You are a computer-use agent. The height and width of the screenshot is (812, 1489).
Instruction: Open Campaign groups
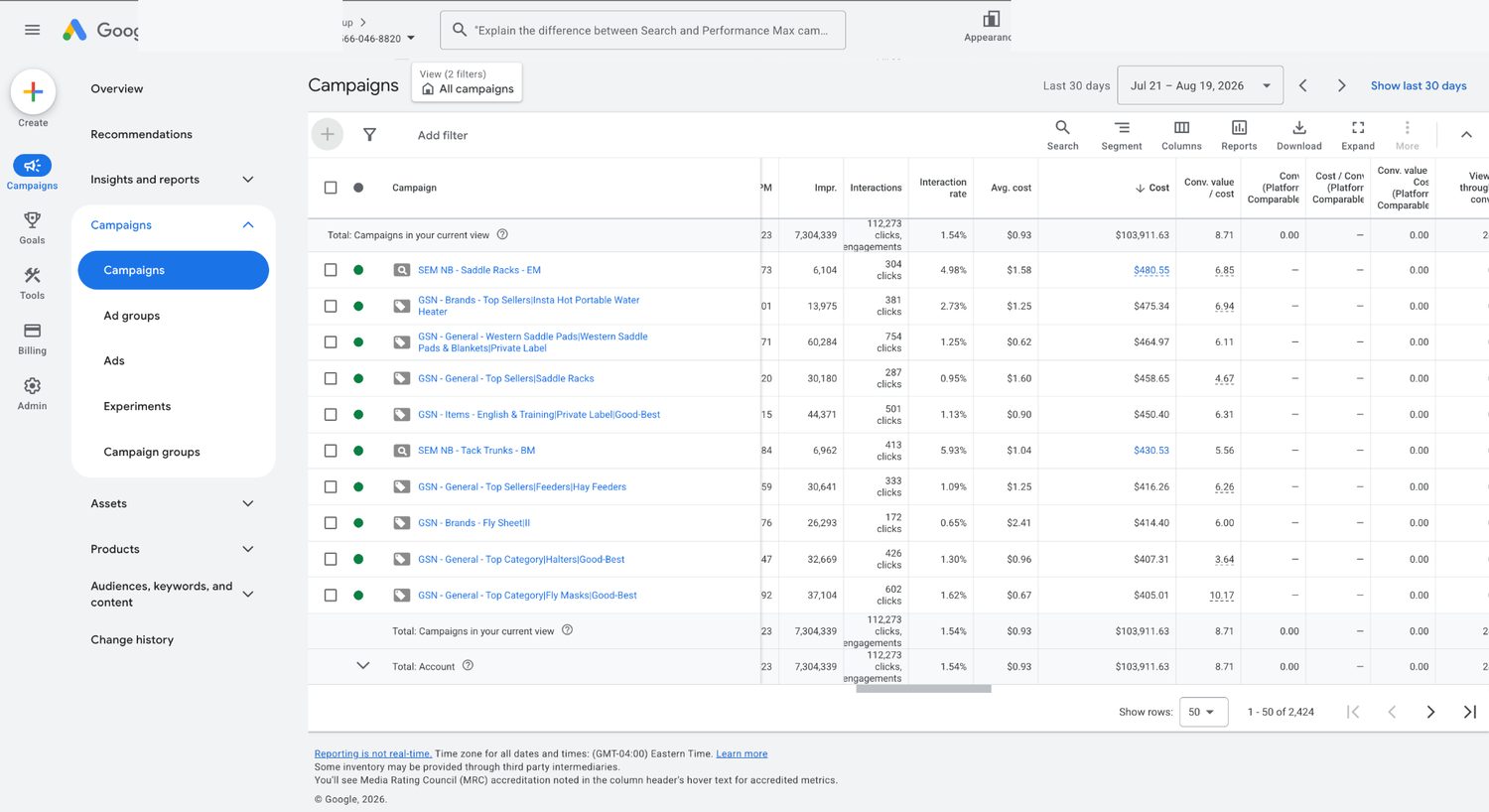point(152,452)
